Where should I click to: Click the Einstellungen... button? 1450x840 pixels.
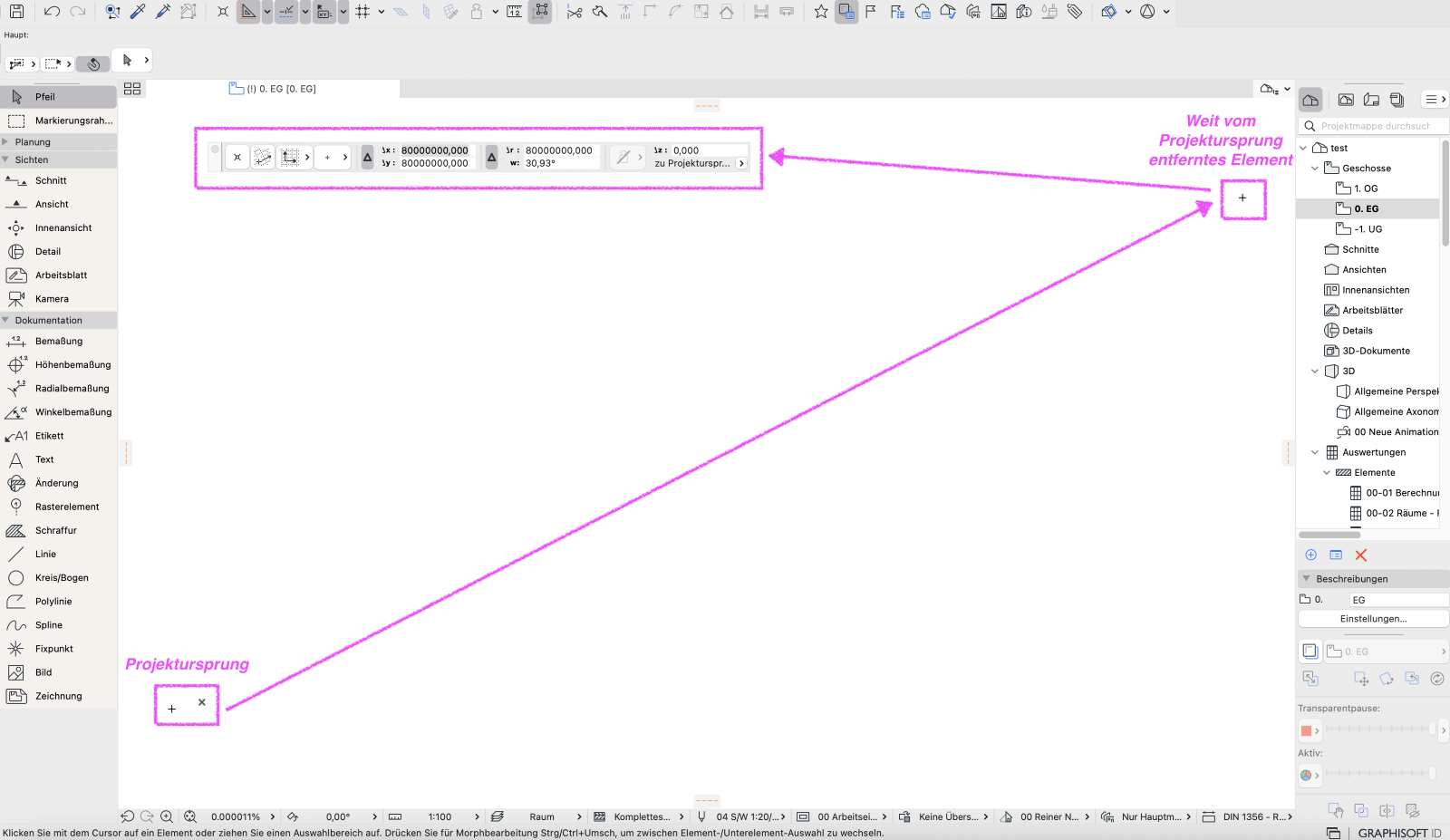coord(1373,619)
